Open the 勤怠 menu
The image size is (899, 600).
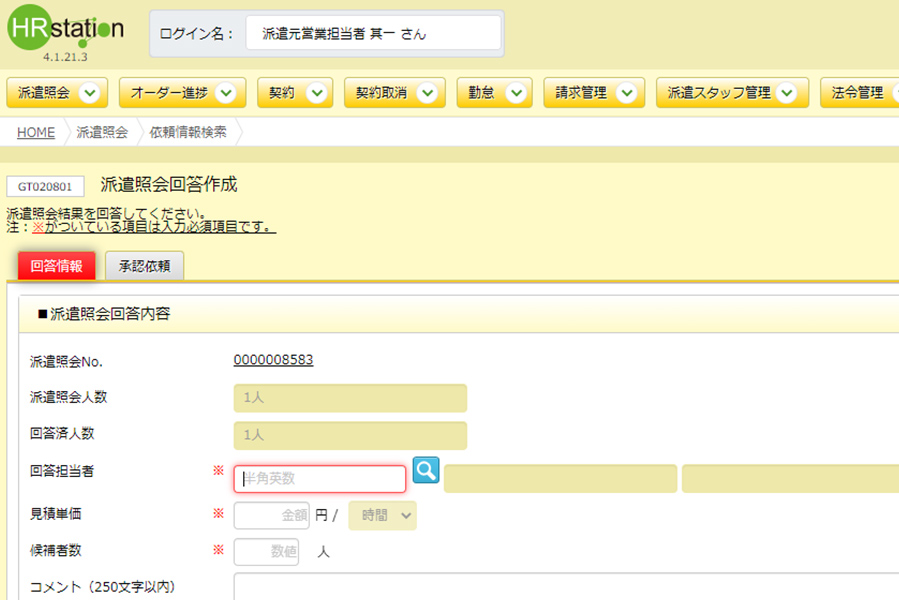(495, 93)
